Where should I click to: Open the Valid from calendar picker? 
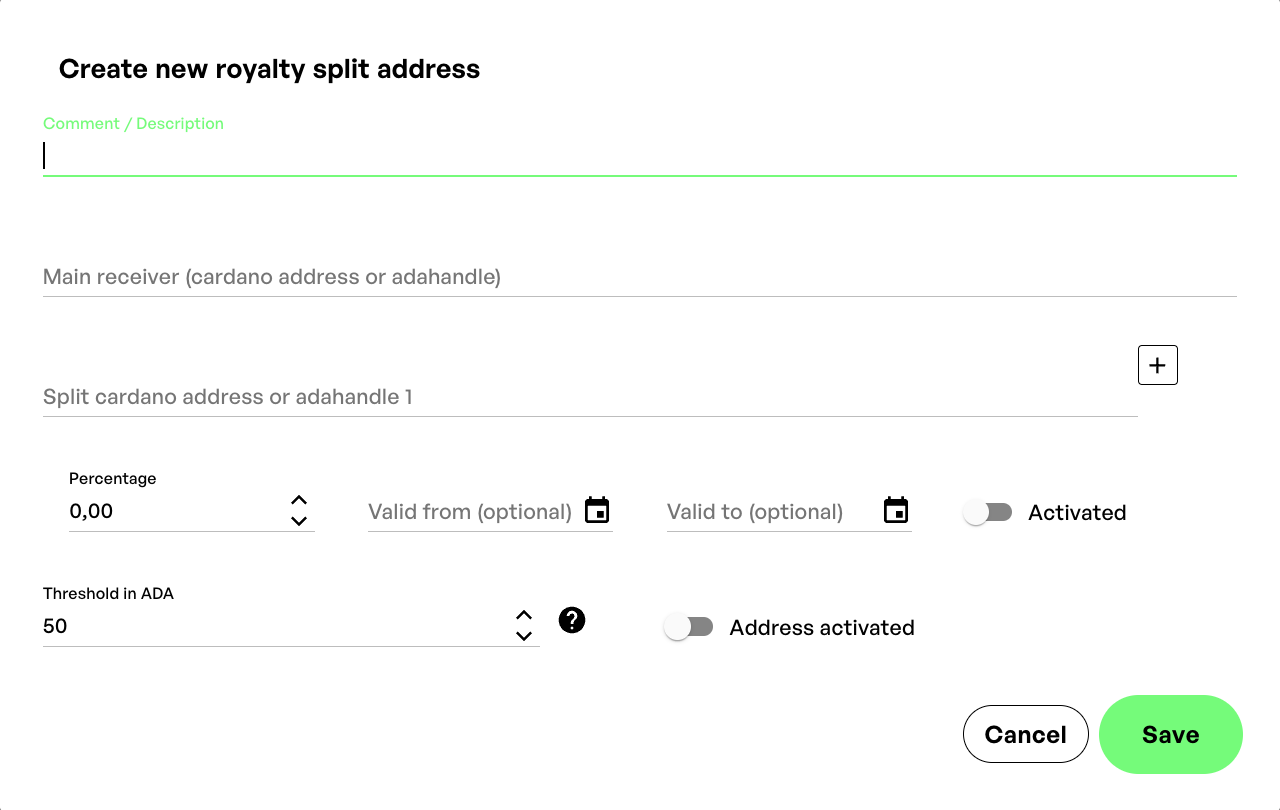(597, 511)
